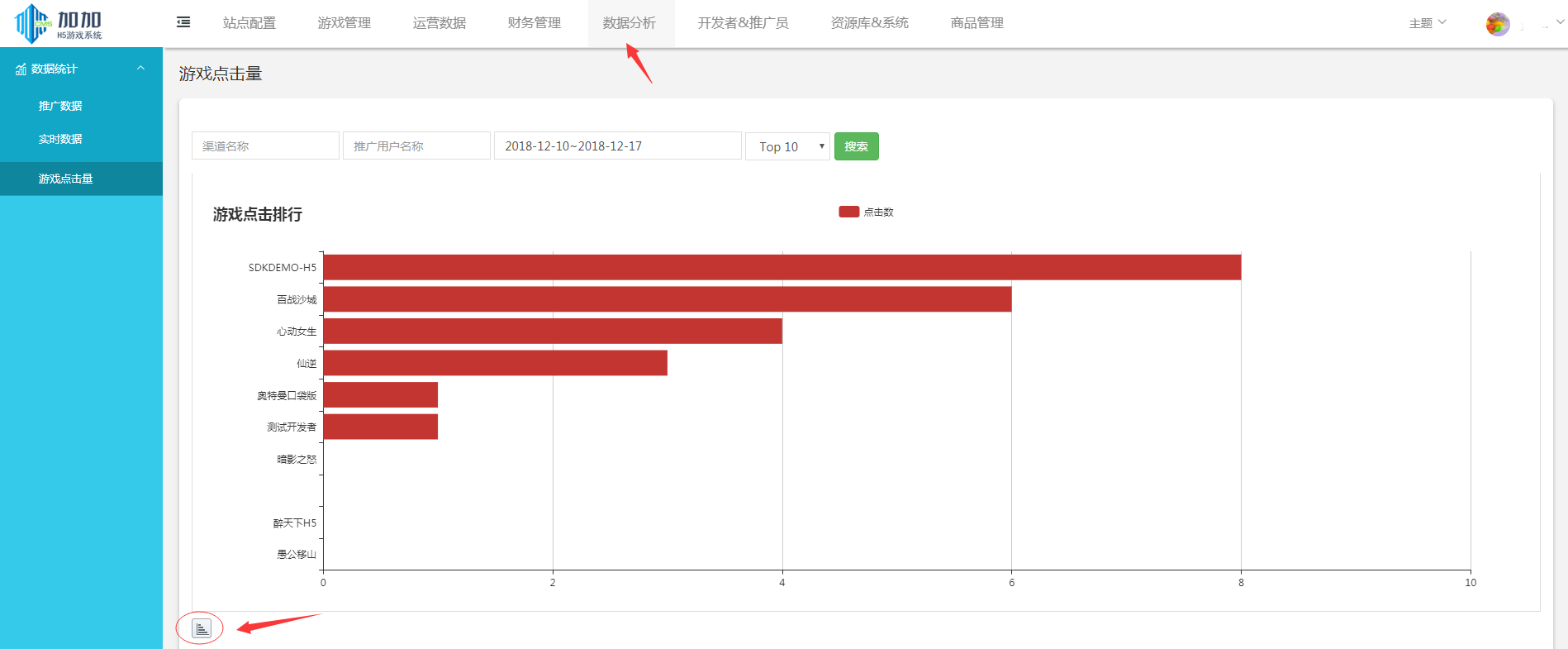Click the 加加 H5游戏系统 logo
Viewport: 1568px width, 649px height.
[59, 23]
